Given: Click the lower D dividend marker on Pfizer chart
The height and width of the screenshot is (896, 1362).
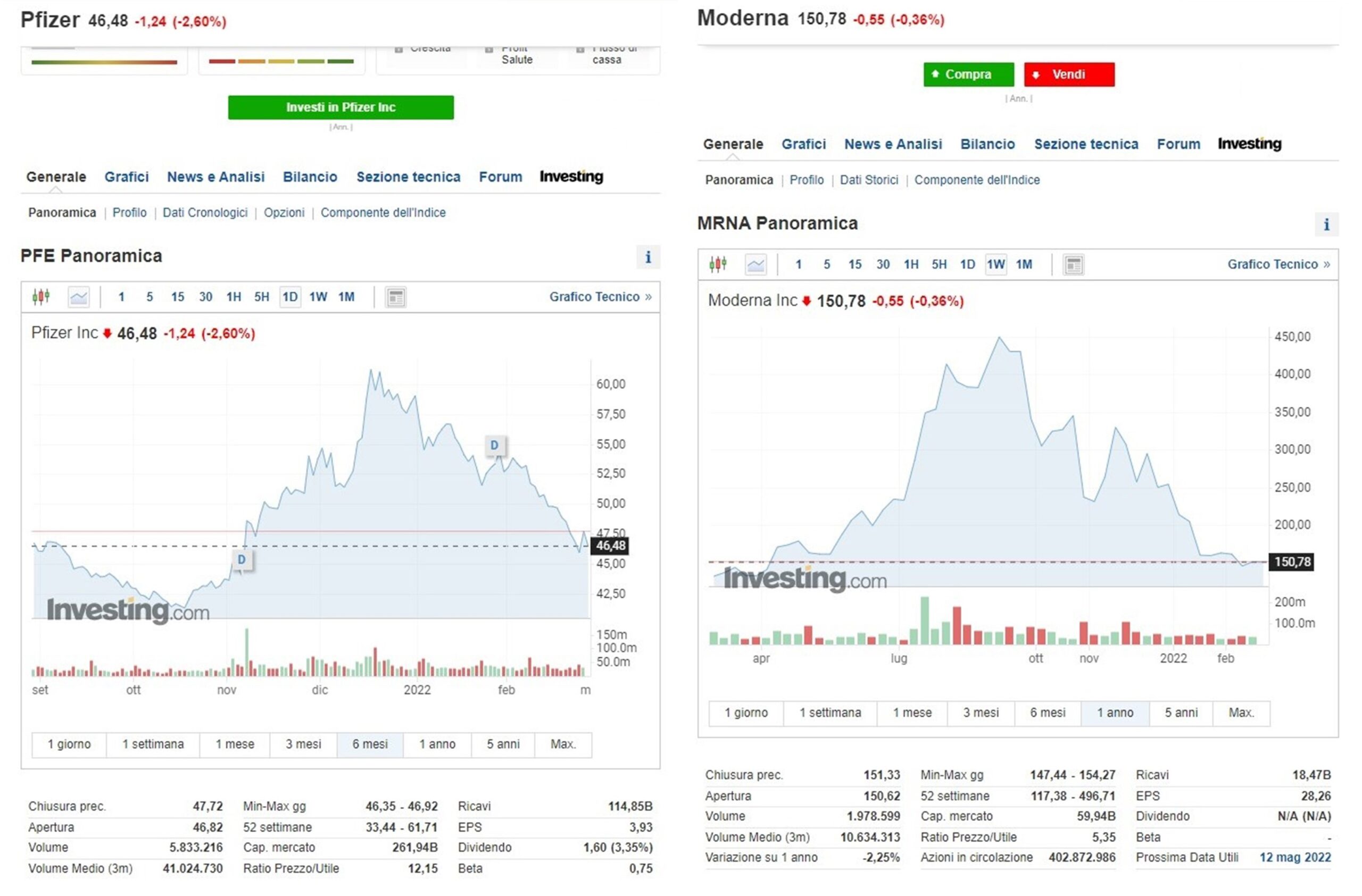Looking at the screenshot, I should [x=242, y=559].
